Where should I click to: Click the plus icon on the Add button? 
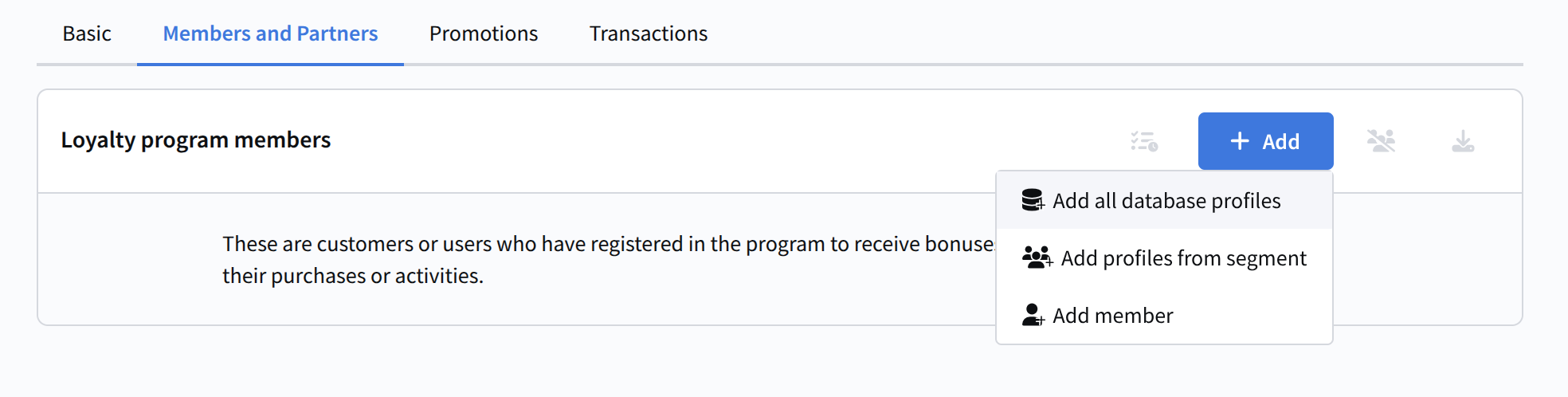coord(1240,141)
